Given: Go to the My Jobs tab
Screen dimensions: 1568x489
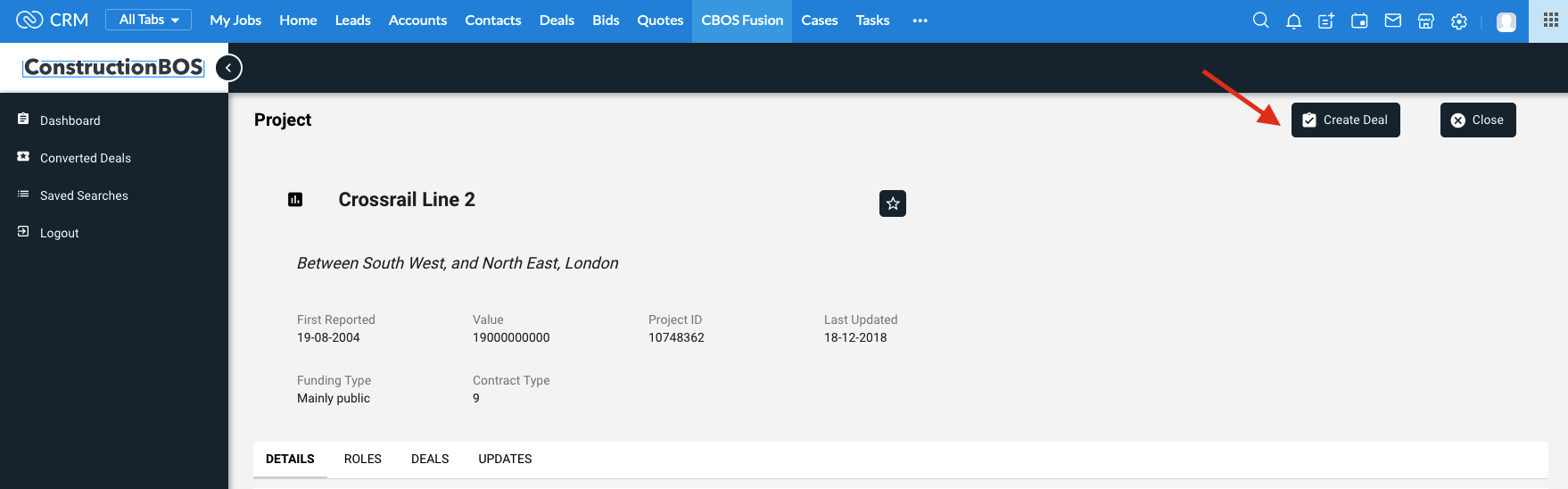Looking at the screenshot, I should (235, 20).
